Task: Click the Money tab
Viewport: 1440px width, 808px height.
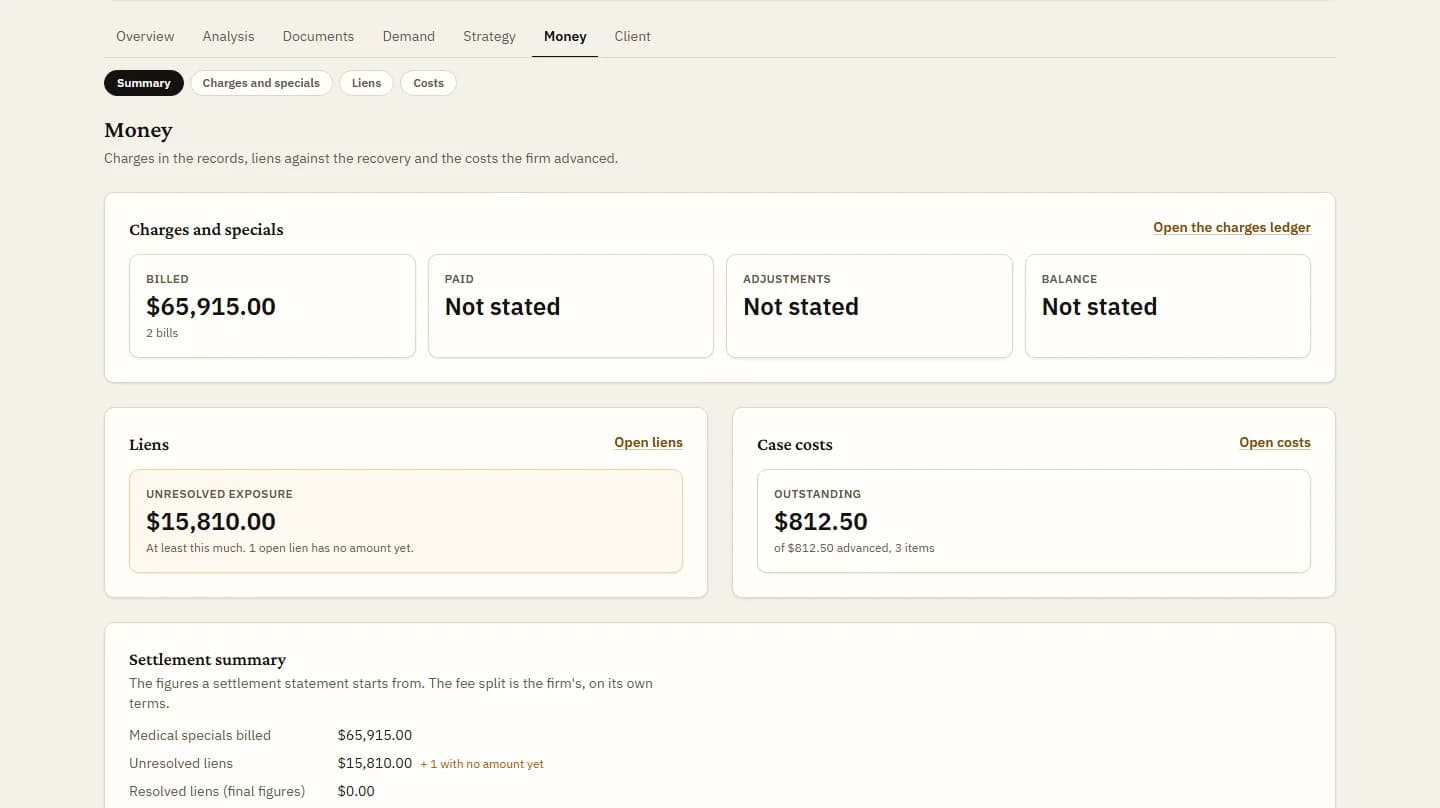Action: (x=565, y=36)
